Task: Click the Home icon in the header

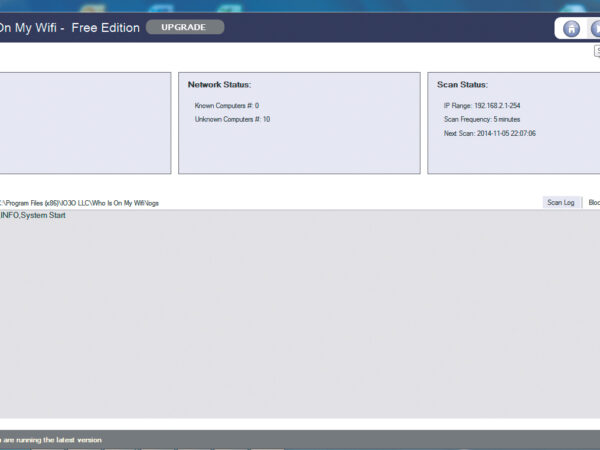Action: (x=571, y=29)
